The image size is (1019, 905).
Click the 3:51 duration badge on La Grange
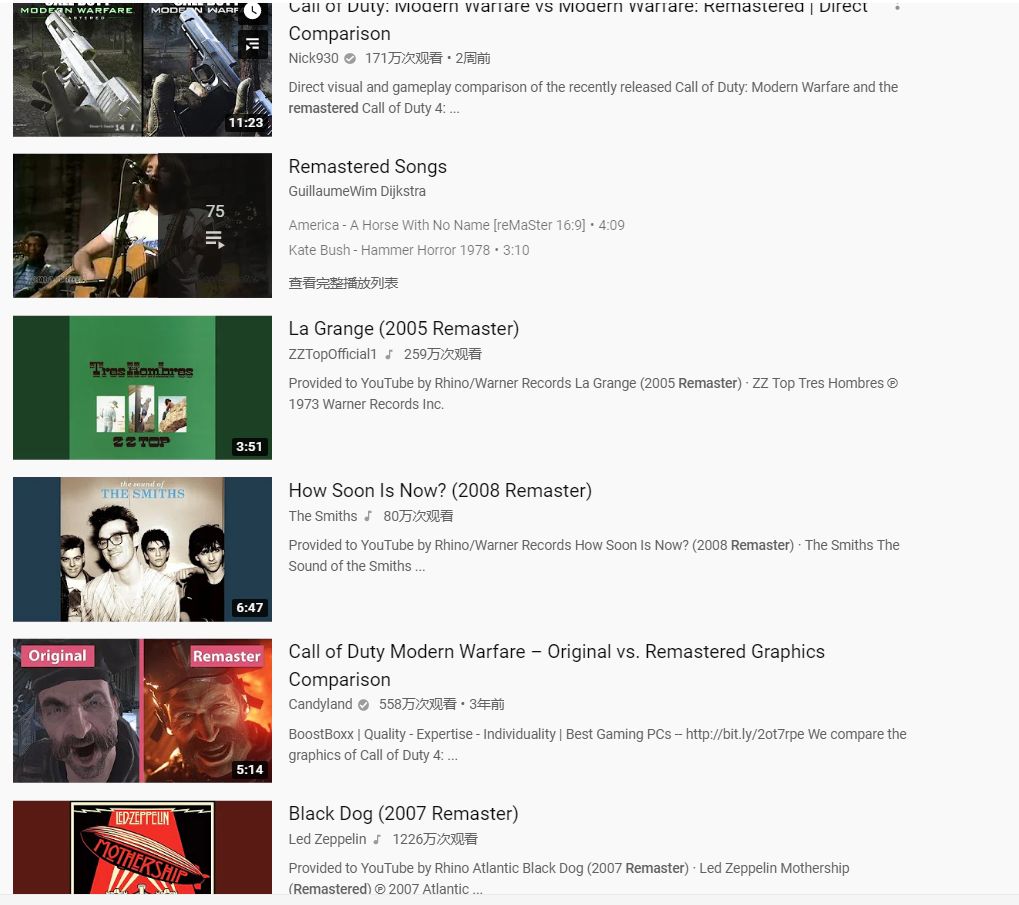coord(249,446)
